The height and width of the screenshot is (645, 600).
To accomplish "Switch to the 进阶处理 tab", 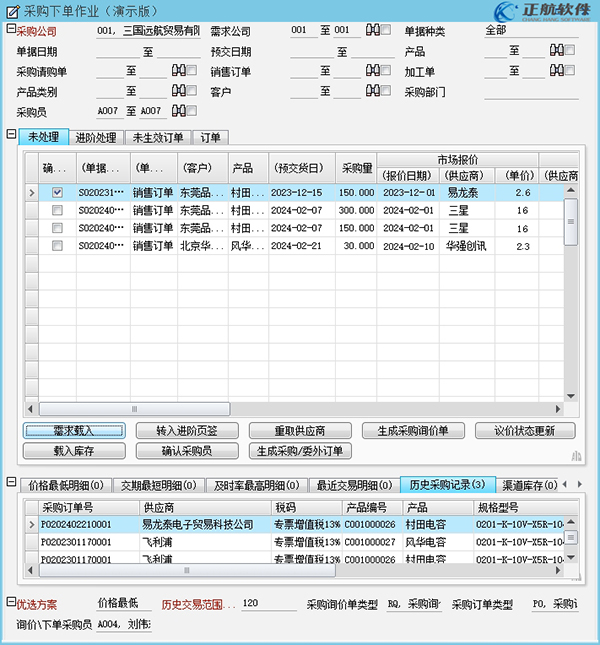I will [x=96, y=138].
